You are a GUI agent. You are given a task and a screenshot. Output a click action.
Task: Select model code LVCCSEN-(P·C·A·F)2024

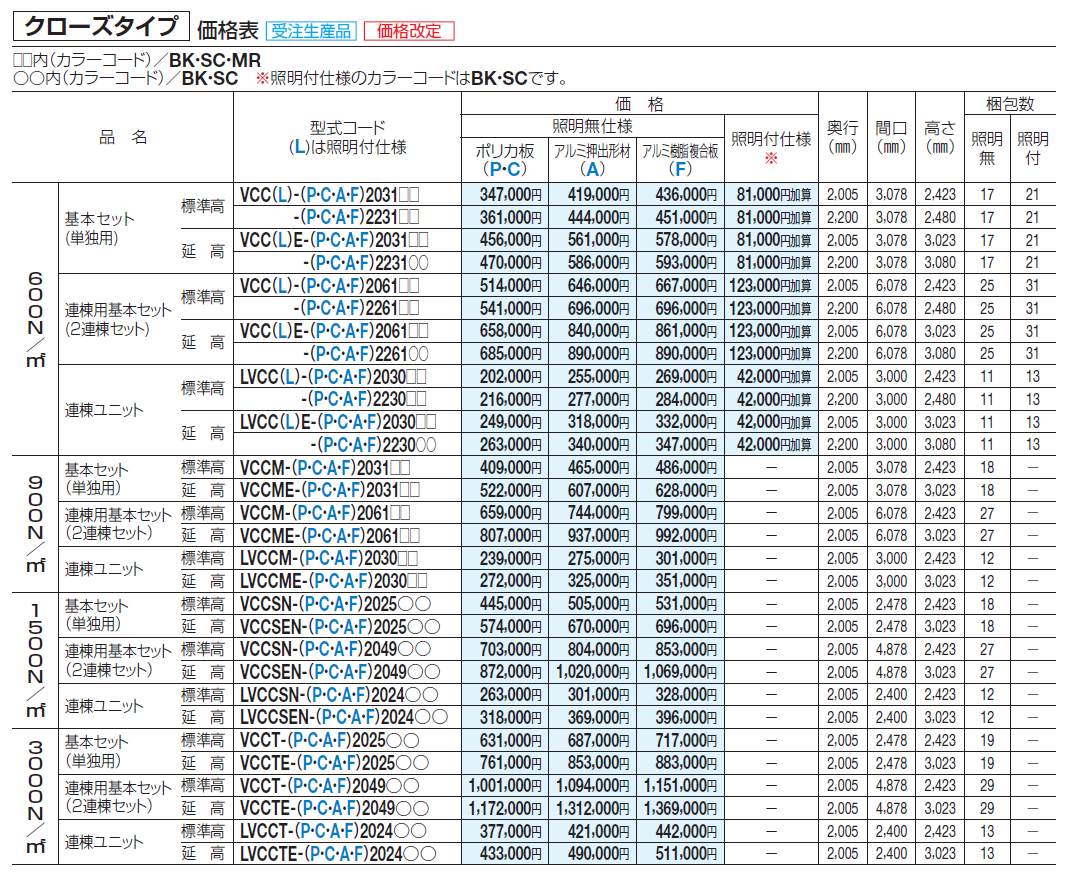click(344, 718)
